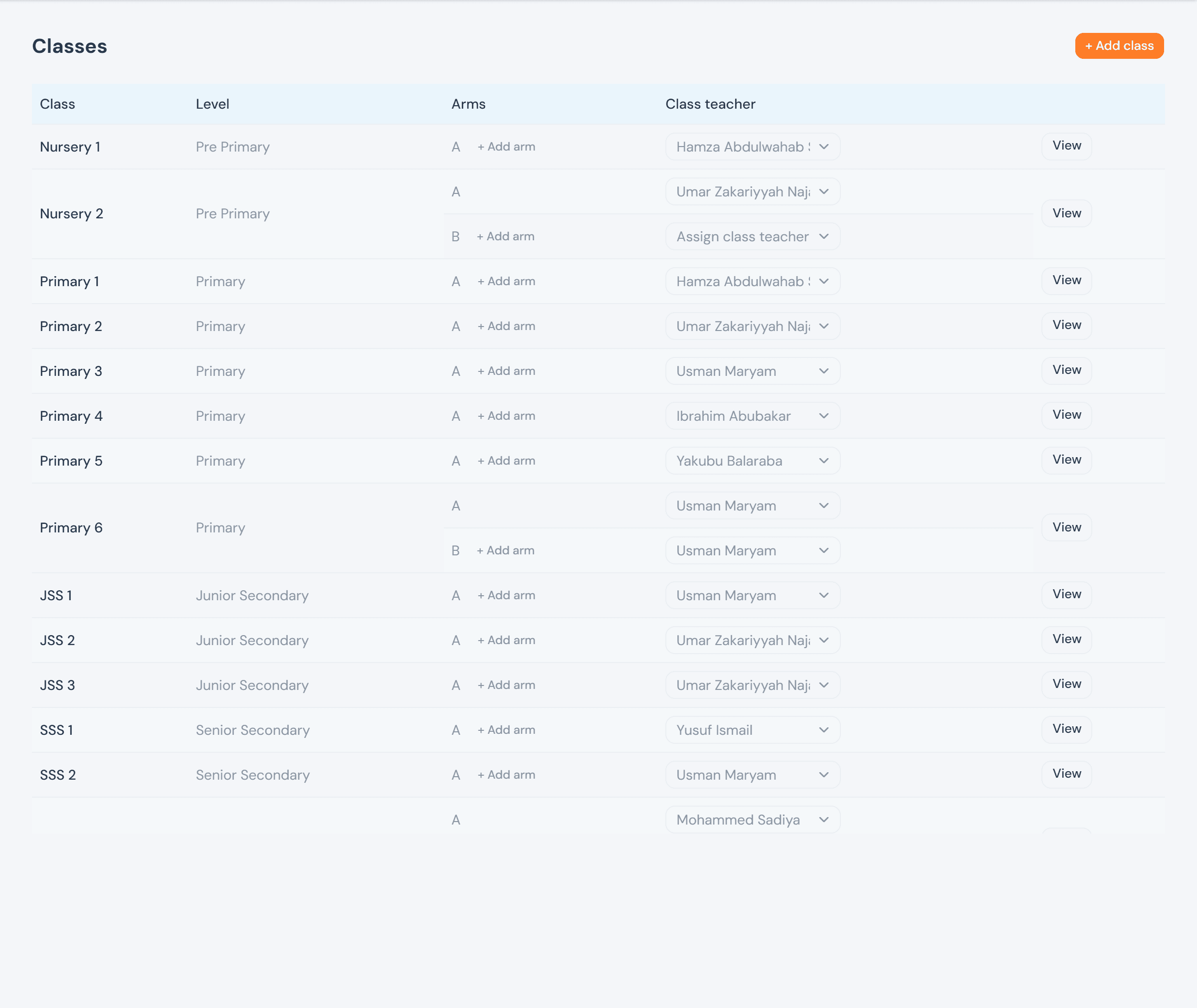View the Primary 5 class

(x=1066, y=460)
